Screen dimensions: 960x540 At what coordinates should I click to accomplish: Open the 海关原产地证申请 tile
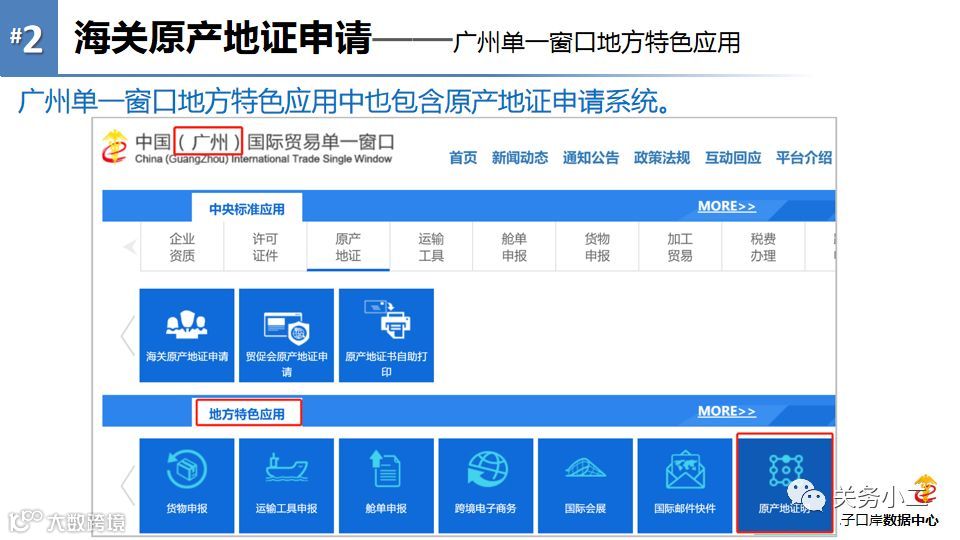point(187,336)
